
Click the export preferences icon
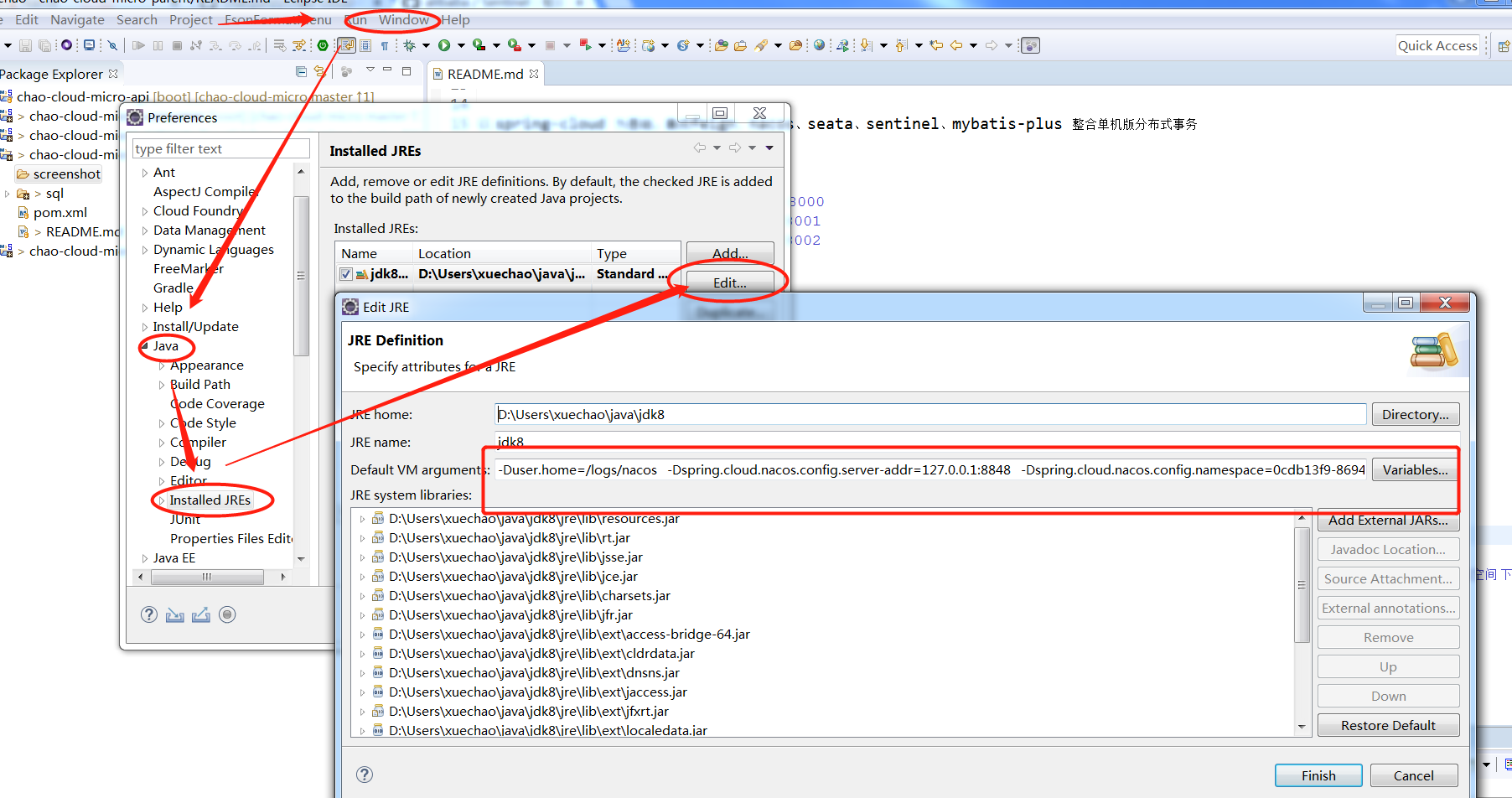click(201, 614)
